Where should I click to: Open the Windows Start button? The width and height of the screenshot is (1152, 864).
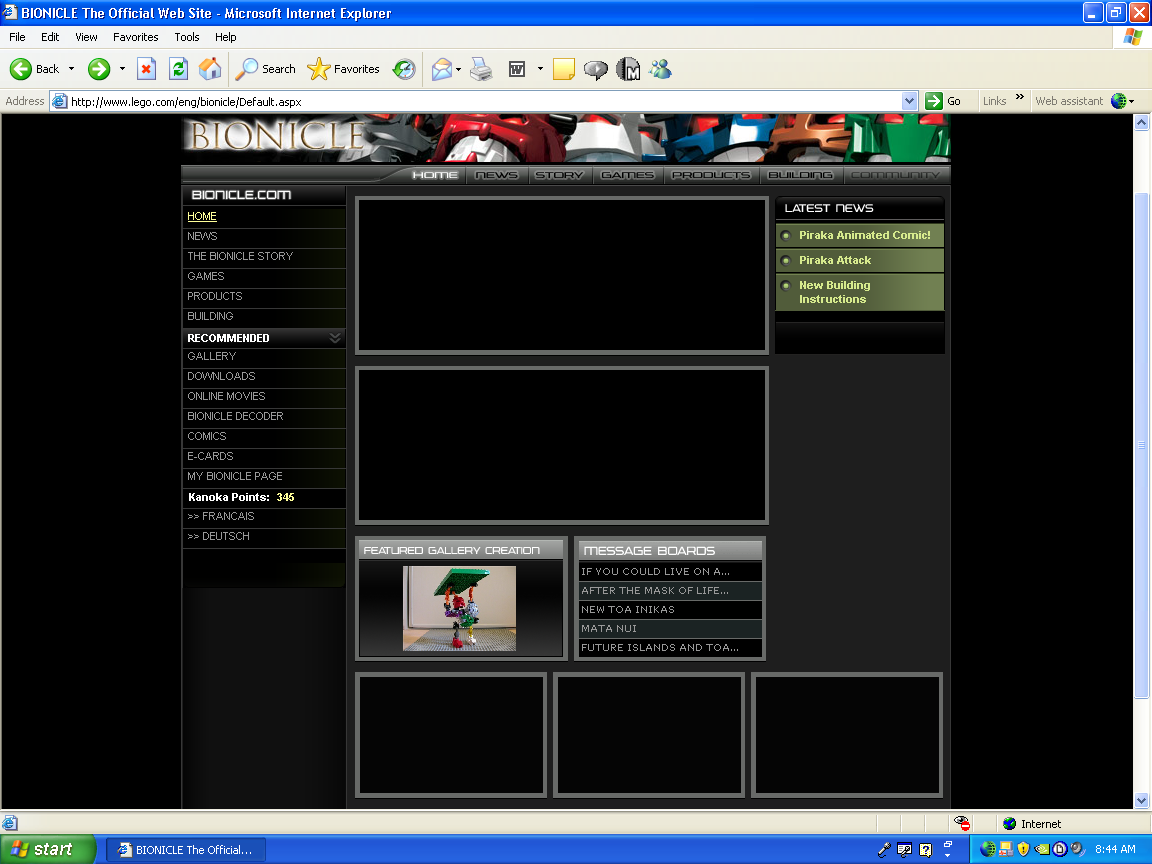pos(47,849)
